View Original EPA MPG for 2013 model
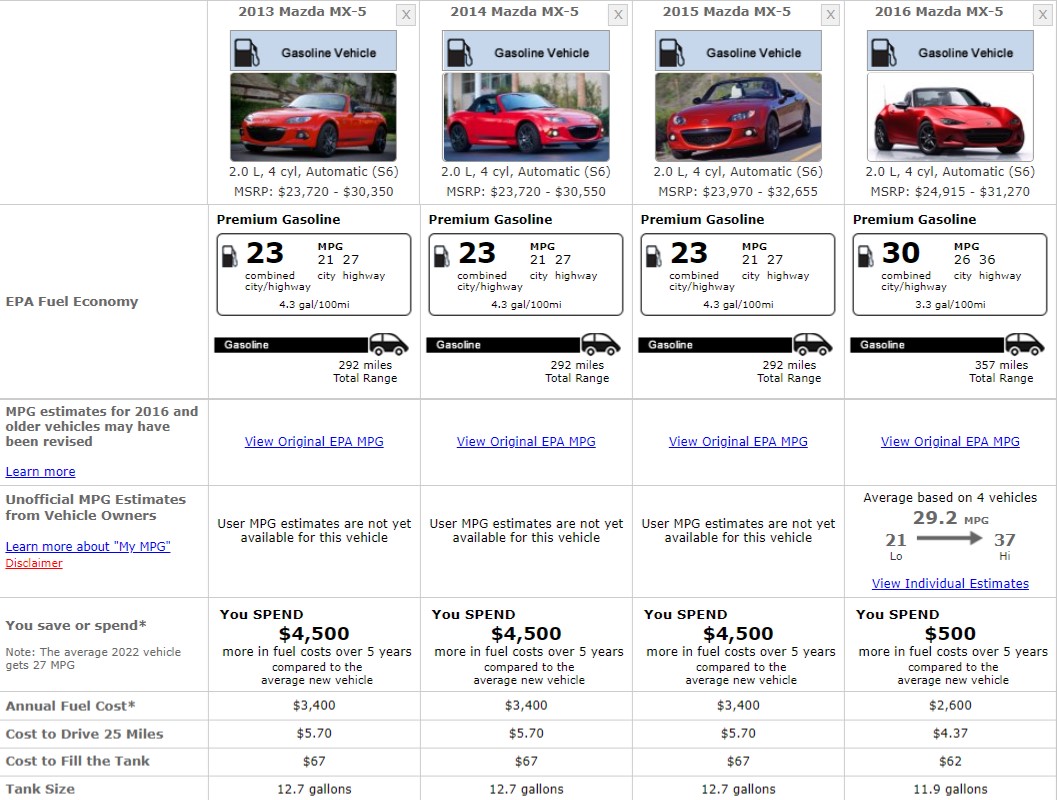The height and width of the screenshot is (800, 1057). [314, 441]
